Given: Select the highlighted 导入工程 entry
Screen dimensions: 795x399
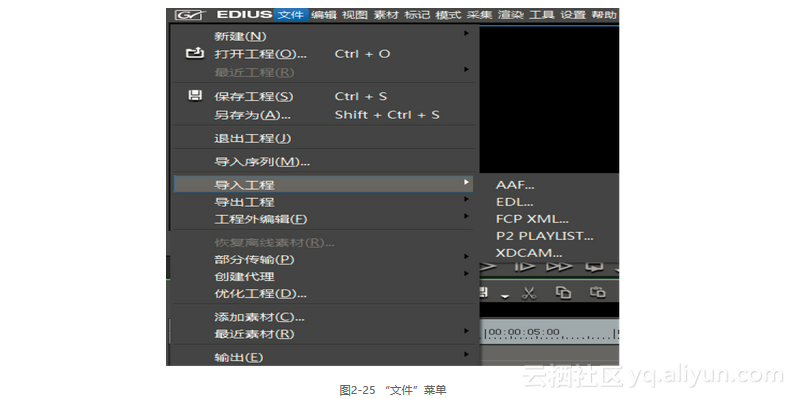Looking at the screenshot, I should coord(323,184).
